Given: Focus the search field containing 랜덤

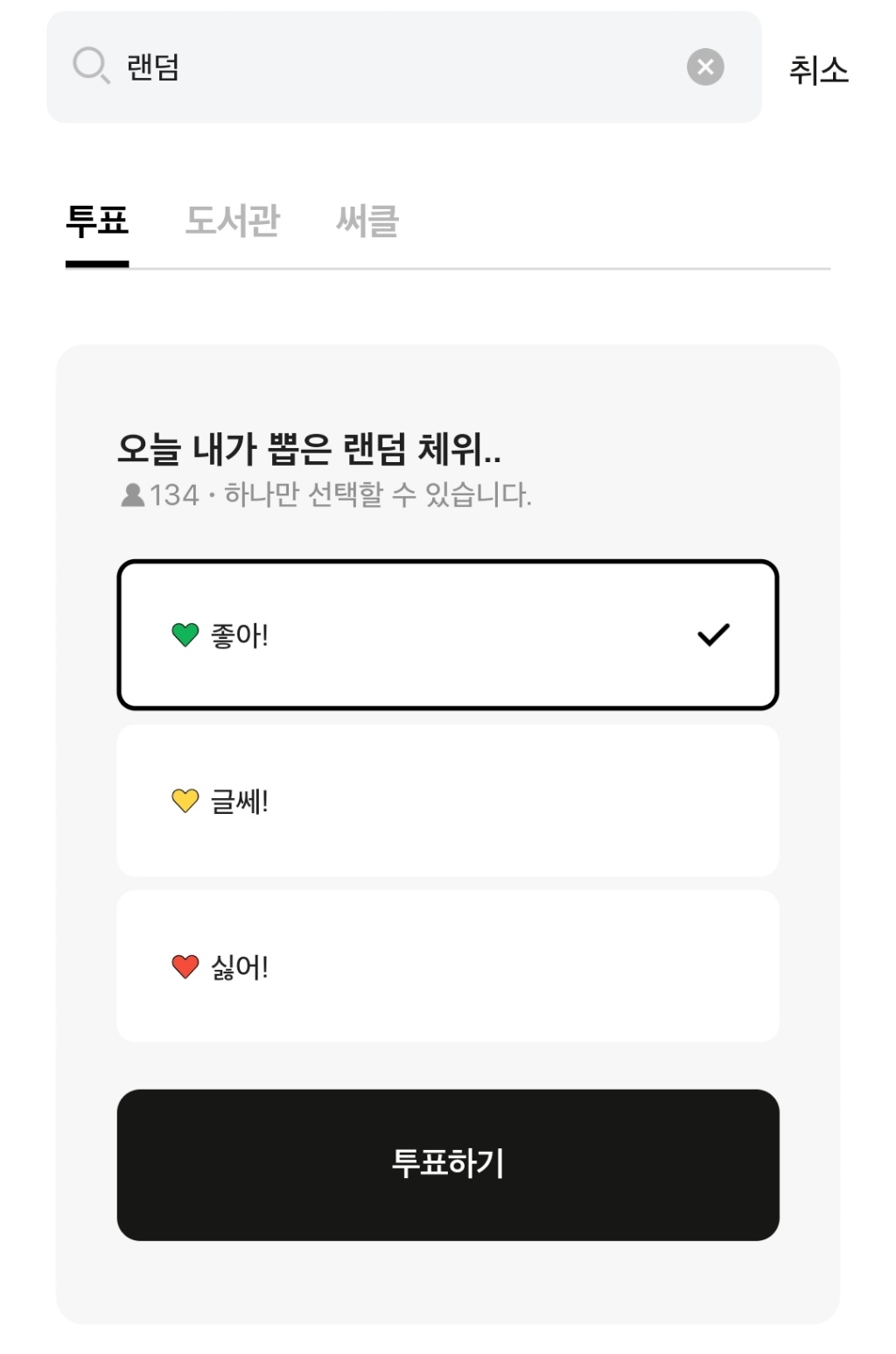Looking at the screenshot, I should click(394, 67).
